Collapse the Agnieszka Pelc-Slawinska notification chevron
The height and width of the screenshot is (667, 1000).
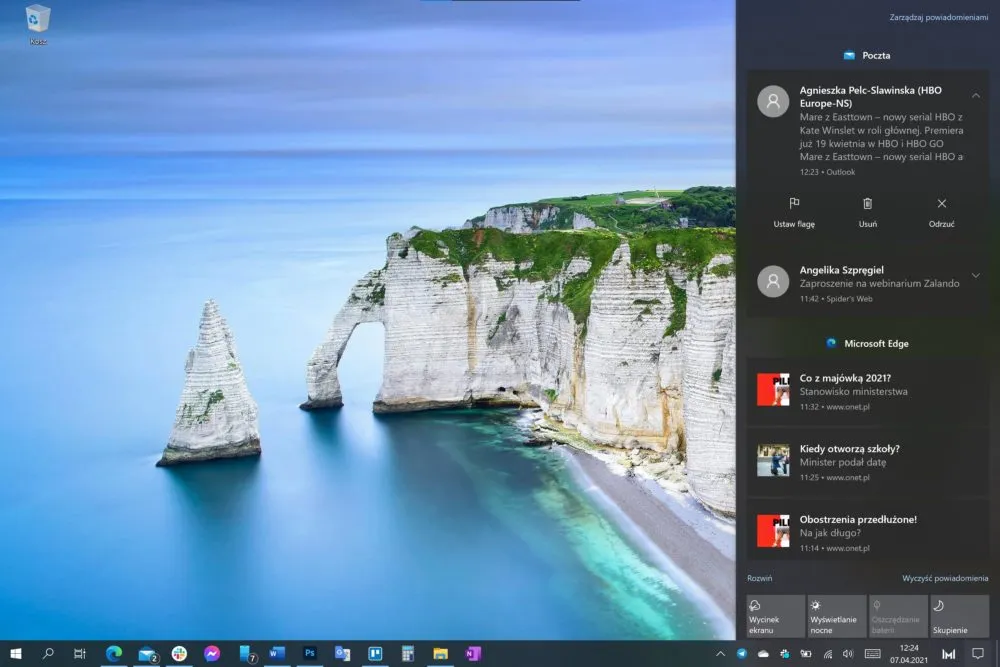tap(976, 96)
